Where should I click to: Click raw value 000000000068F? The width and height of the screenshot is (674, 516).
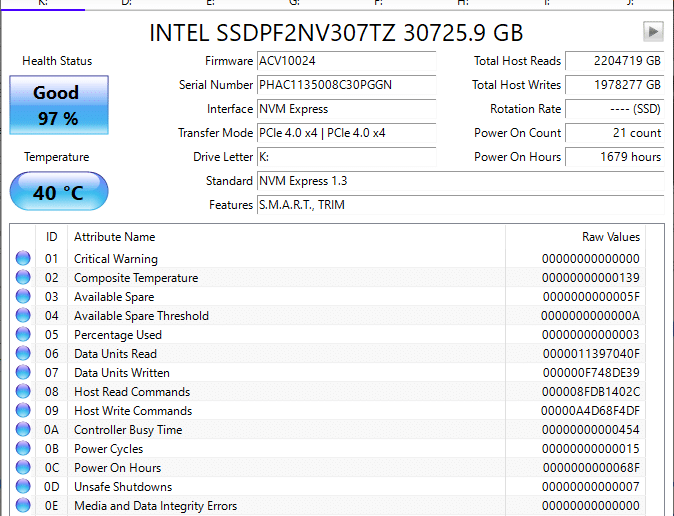pyautogui.click(x=591, y=467)
